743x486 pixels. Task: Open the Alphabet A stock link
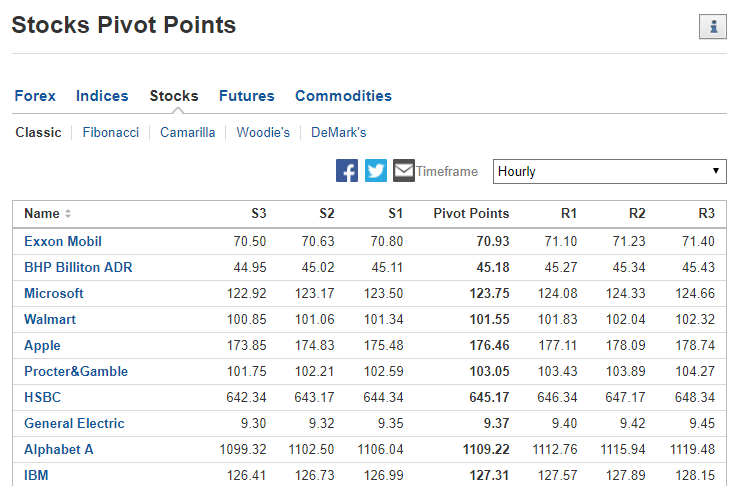(x=59, y=450)
